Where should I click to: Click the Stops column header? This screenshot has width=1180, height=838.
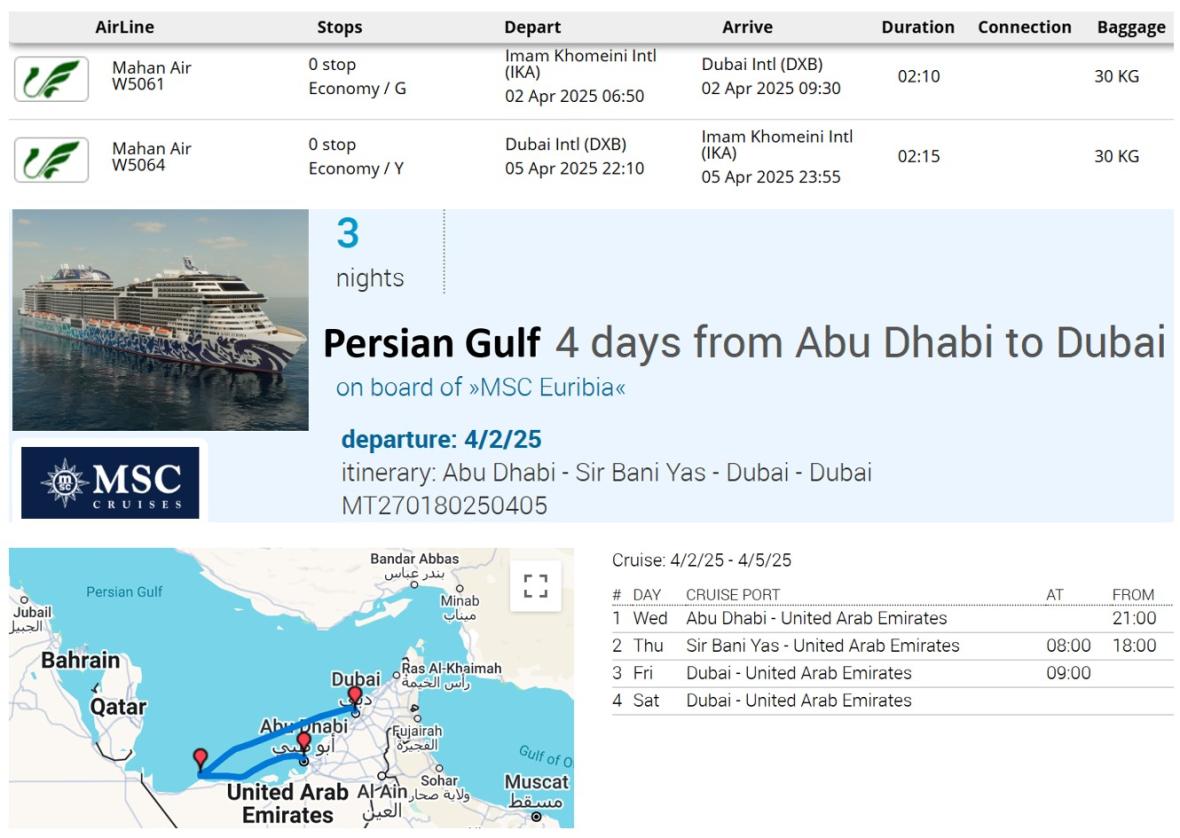[x=339, y=28]
